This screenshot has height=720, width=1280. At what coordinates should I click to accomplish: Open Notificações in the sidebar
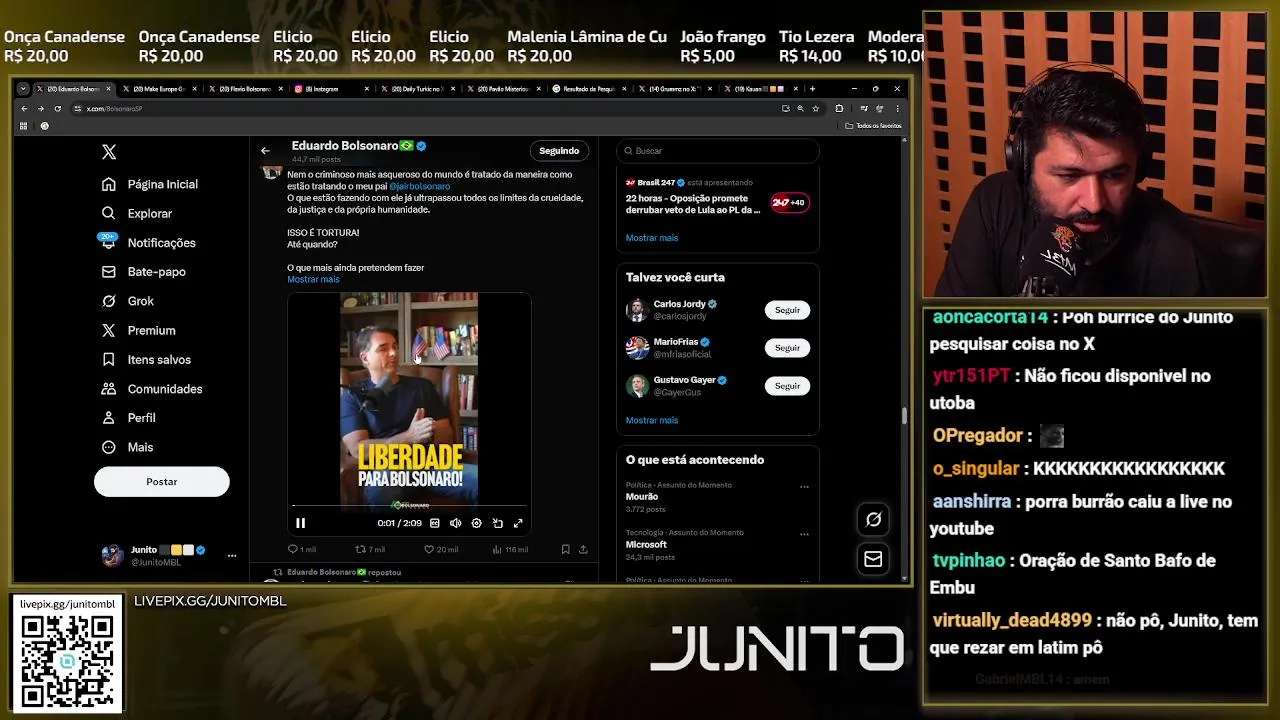[x=148, y=242]
